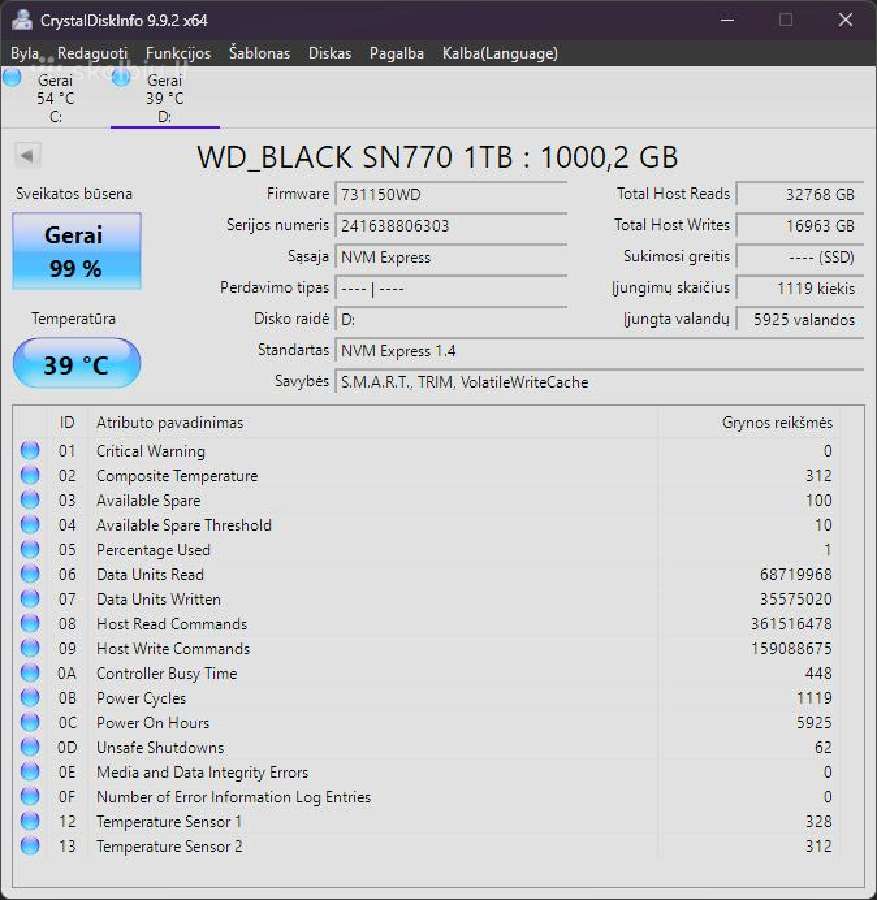Click the previous disk arrow button
Image resolution: width=877 pixels, height=900 pixels.
click(x=28, y=156)
